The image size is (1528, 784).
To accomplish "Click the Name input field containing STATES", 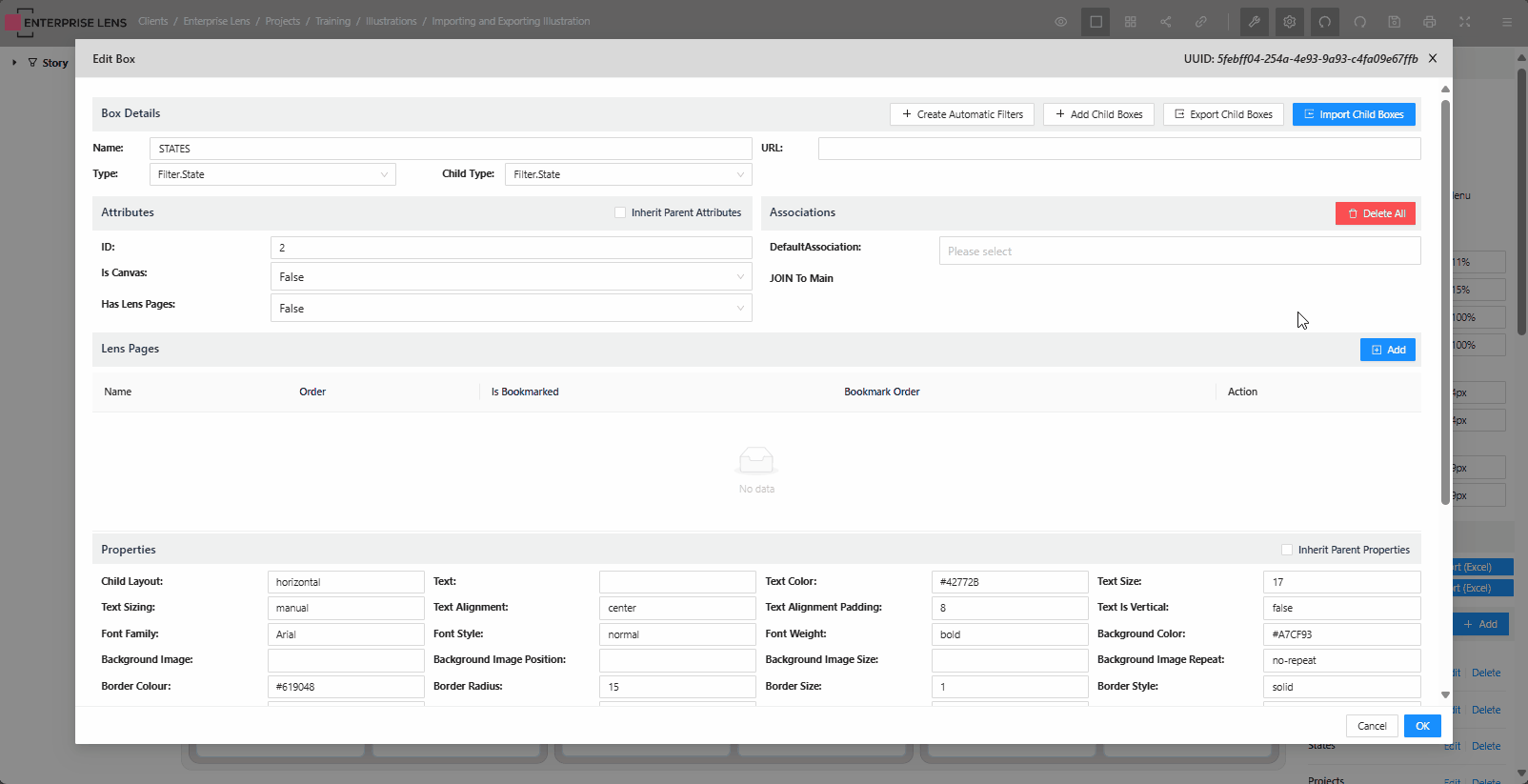I will tap(450, 149).
